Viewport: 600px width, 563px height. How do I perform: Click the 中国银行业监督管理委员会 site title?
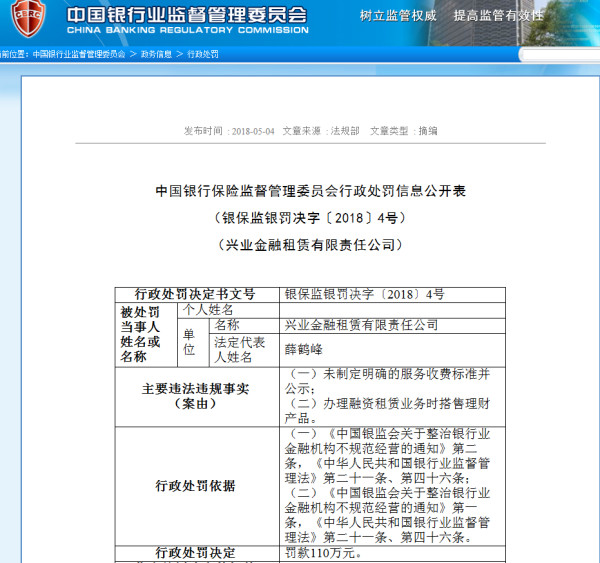(187, 15)
